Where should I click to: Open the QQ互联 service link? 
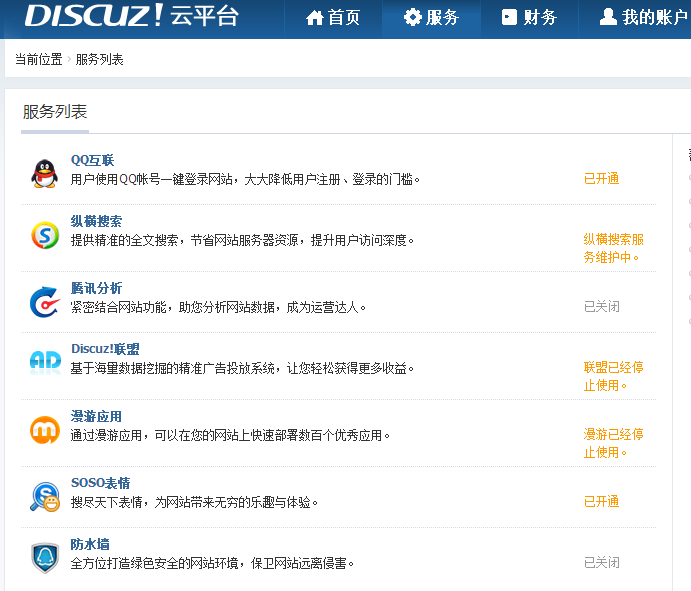(x=93, y=160)
